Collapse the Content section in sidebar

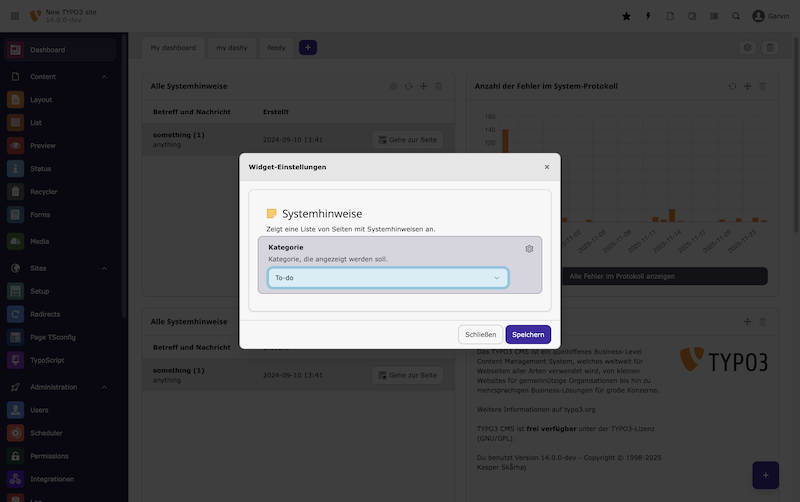coord(104,76)
